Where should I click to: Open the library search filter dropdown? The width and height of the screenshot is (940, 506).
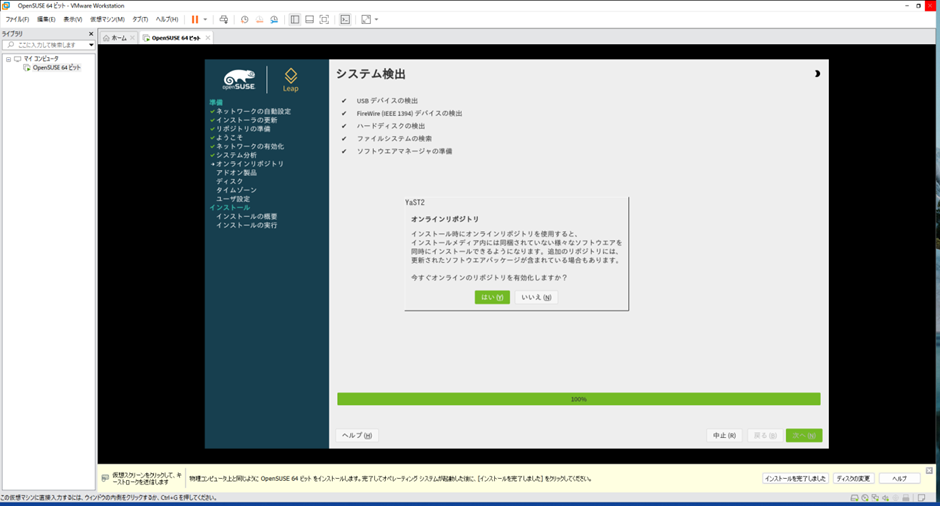click(x=91, y=45)
